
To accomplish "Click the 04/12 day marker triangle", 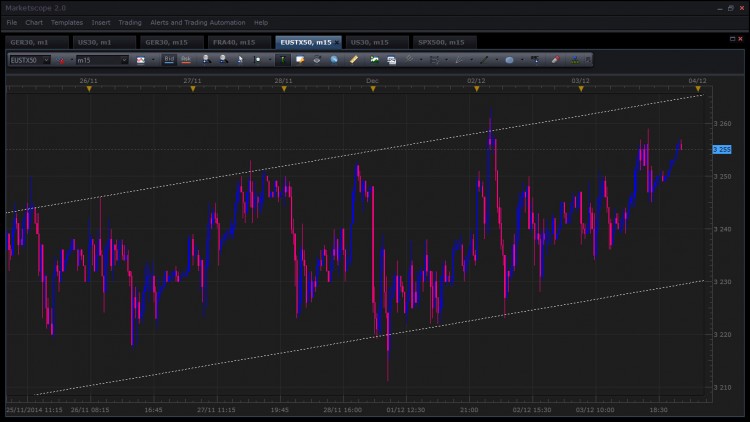I will (698, 89).
